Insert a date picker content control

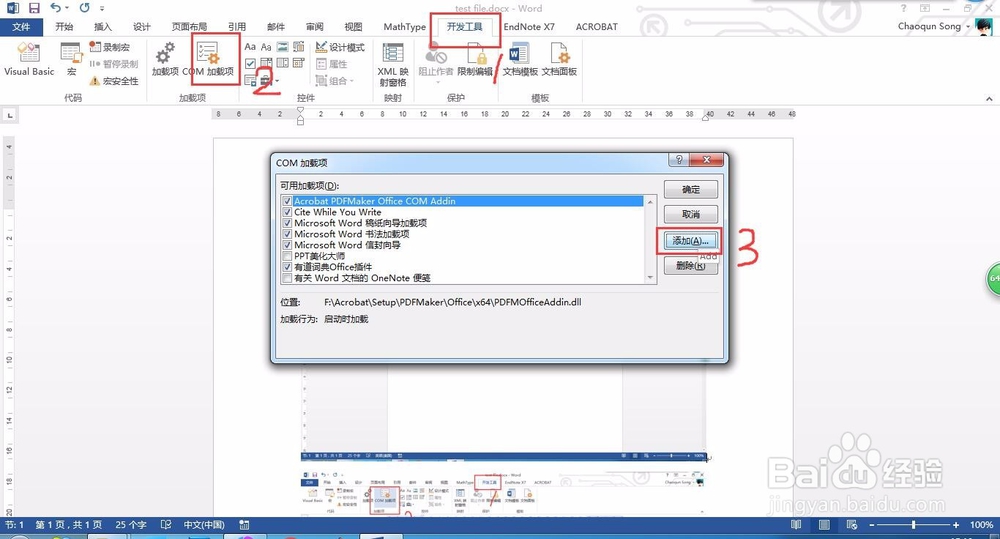coord(298,63)
